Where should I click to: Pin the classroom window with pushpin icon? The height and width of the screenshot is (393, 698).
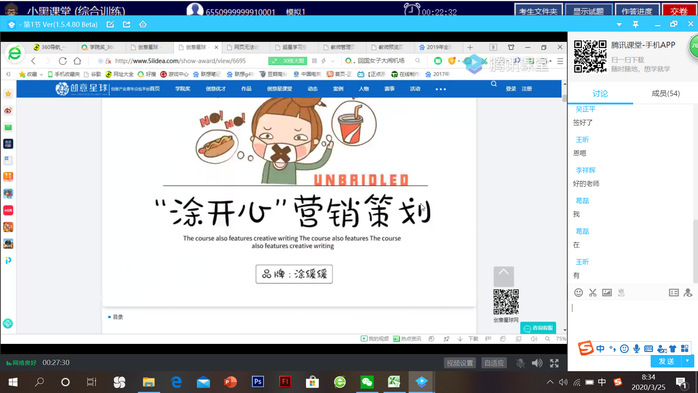click(x=636, y=24)
